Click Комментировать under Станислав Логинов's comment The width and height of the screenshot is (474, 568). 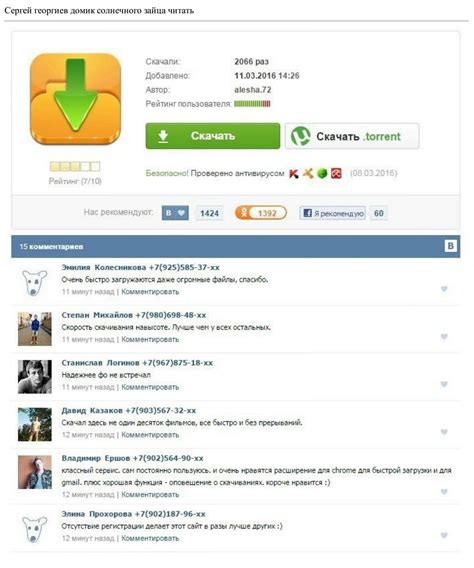pos(150,387)
